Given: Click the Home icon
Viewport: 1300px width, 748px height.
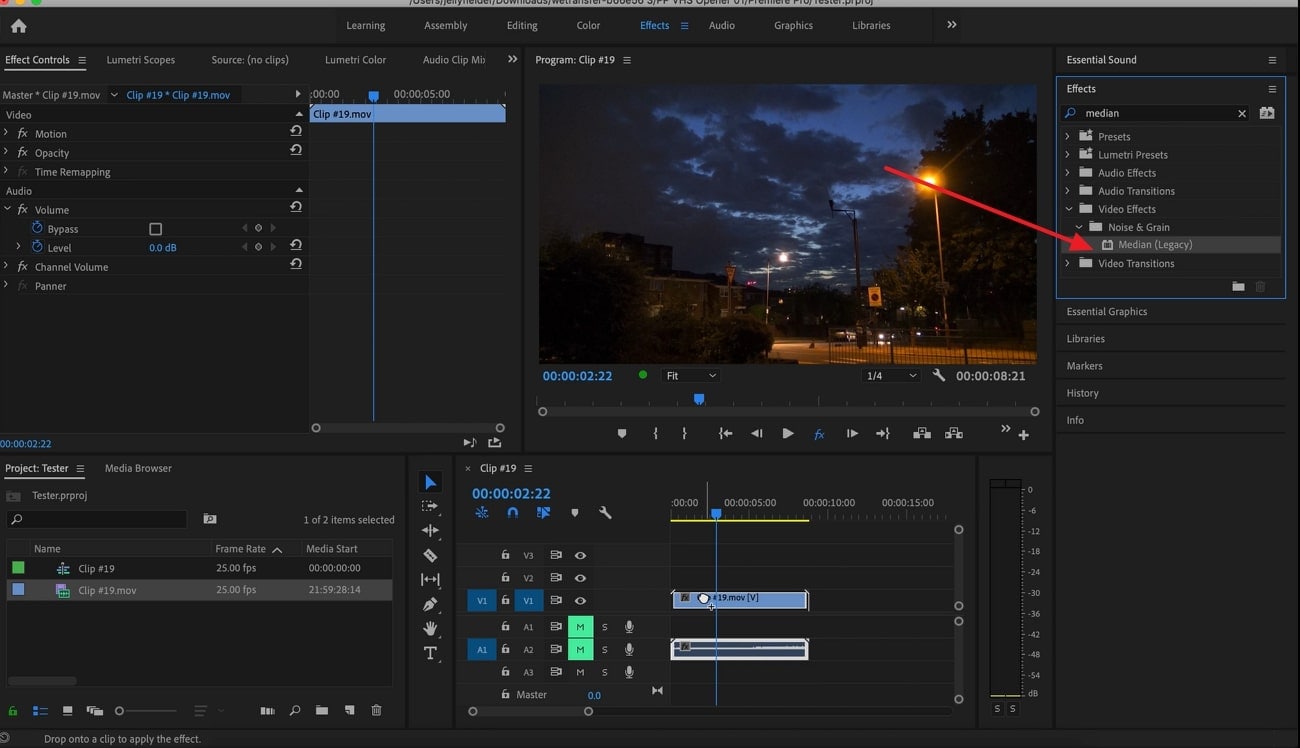Looking at the screenshot, I should [x=18, y=26].
